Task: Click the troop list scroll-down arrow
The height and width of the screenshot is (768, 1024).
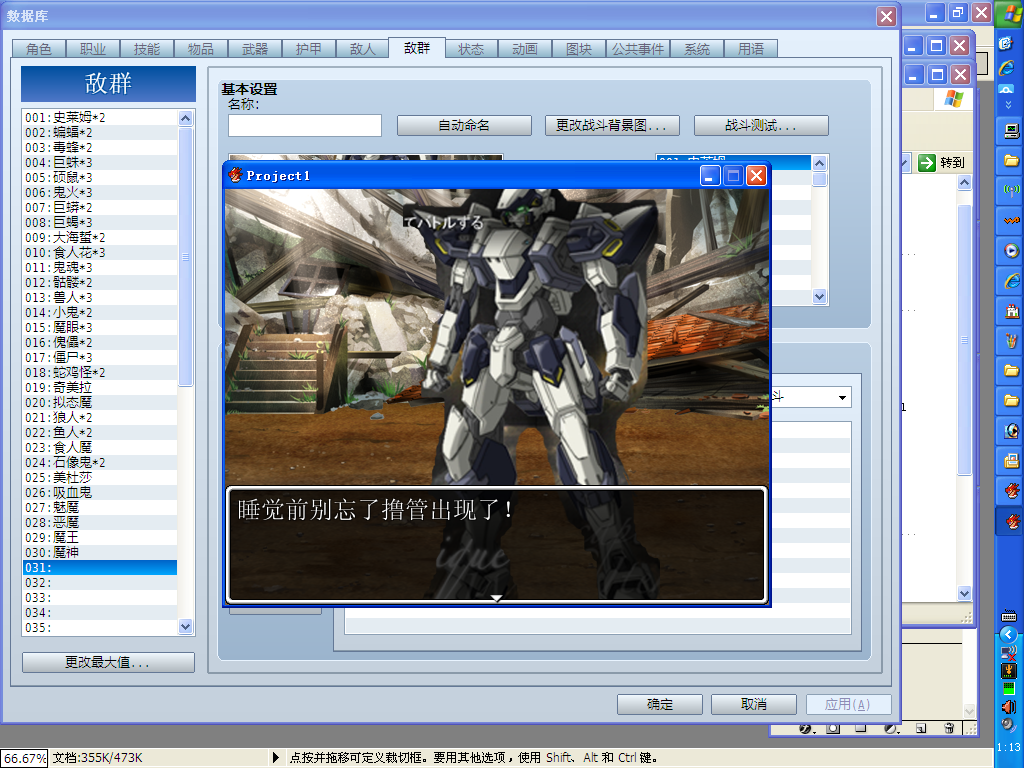Action: pos(185,626)
